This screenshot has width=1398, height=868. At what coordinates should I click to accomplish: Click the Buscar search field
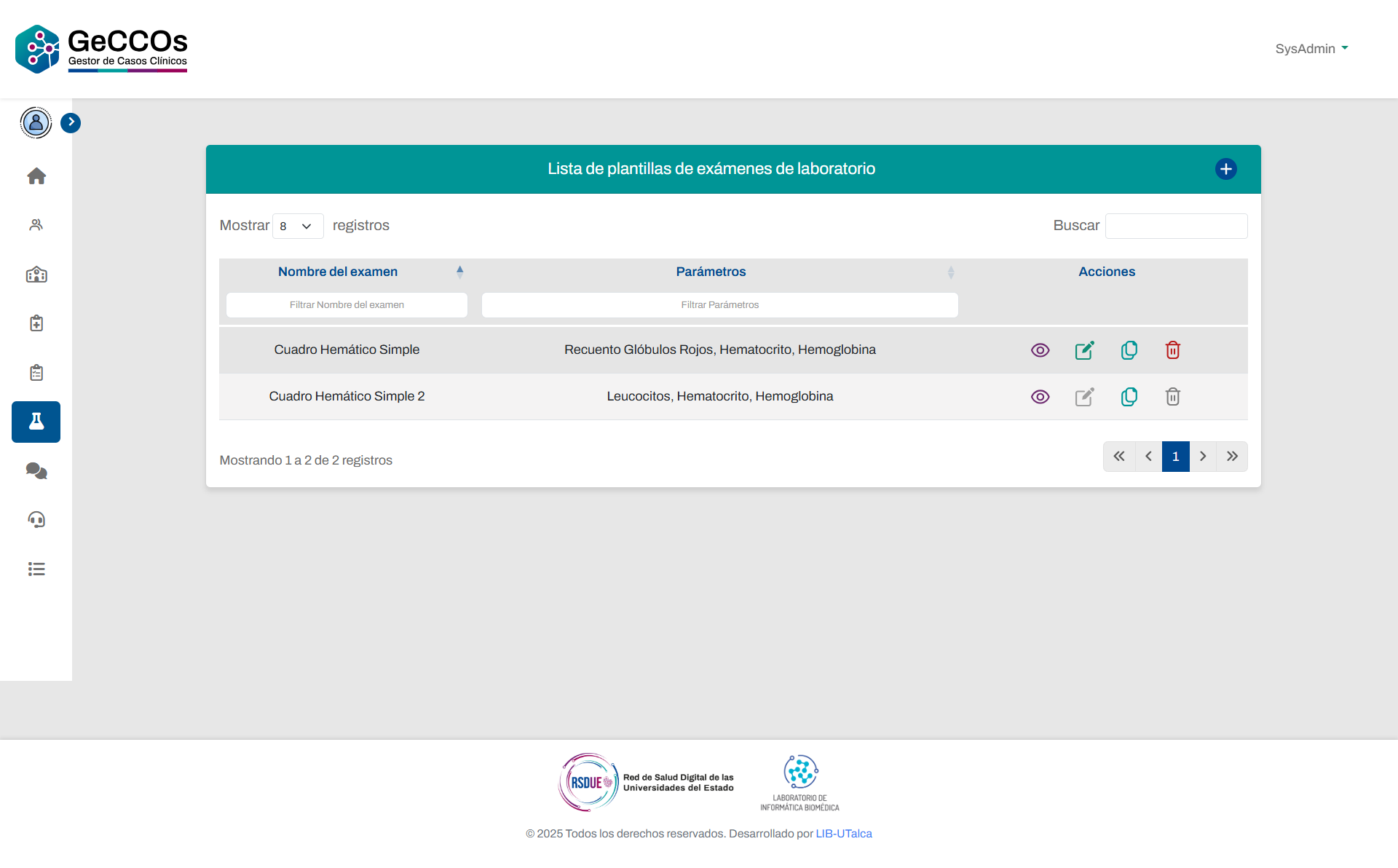coord(1176,226)
